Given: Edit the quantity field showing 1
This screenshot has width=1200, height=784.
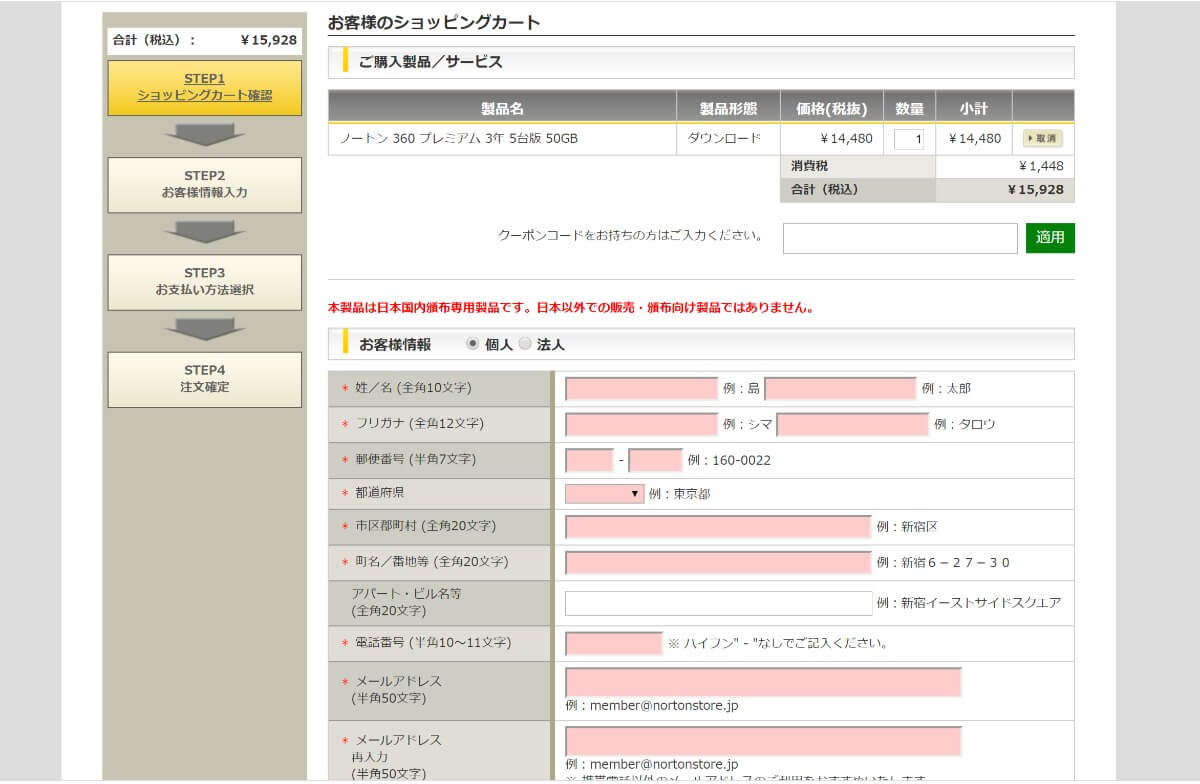Looking at the screenshot, I should point(909,139).
